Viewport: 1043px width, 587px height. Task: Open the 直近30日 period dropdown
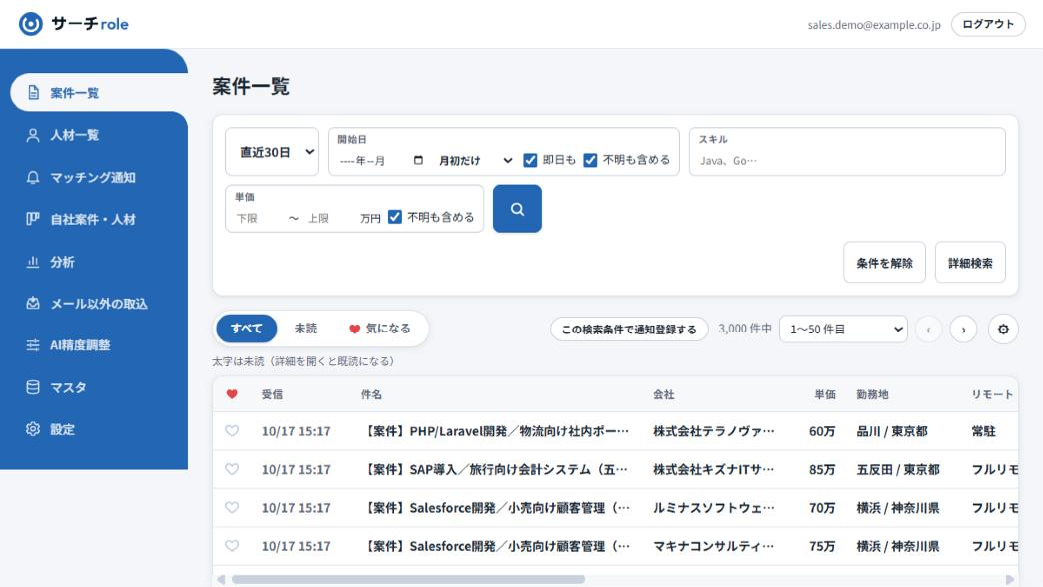272,152
